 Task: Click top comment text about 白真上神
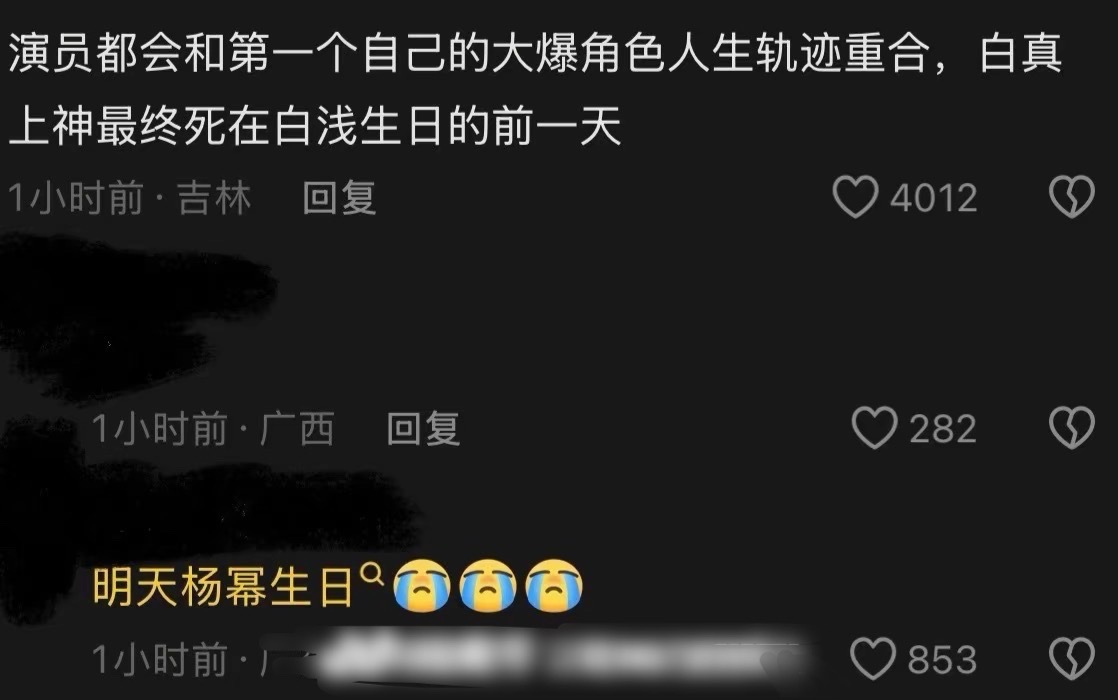pos(535,89)
